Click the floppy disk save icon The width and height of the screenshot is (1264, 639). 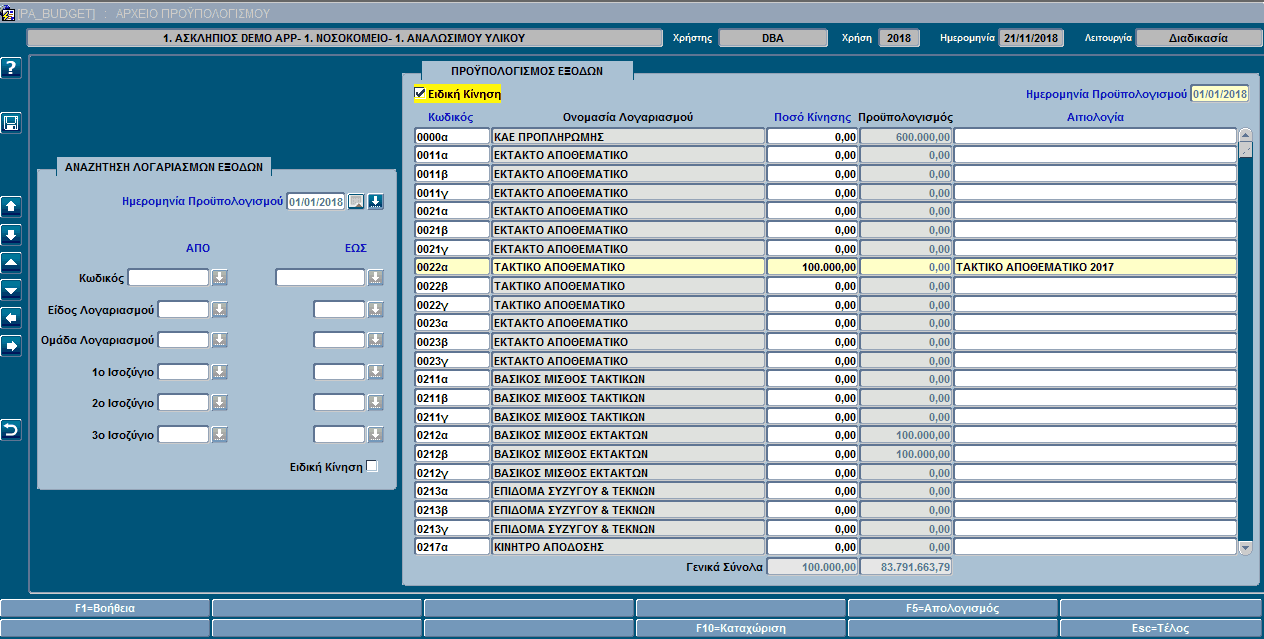(11, 123)
